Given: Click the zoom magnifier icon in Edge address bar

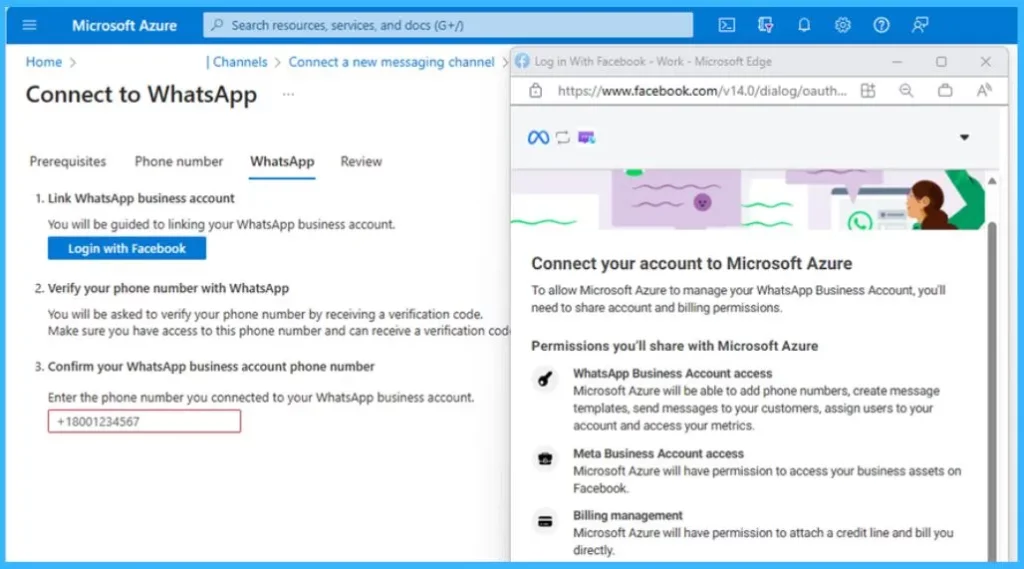Looking at the screenshot, I should point(906,91).
